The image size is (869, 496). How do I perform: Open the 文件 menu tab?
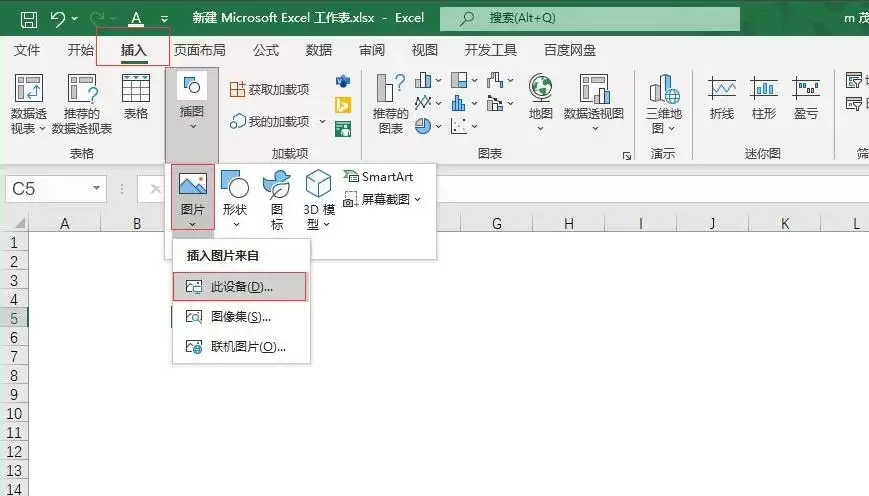27,50
